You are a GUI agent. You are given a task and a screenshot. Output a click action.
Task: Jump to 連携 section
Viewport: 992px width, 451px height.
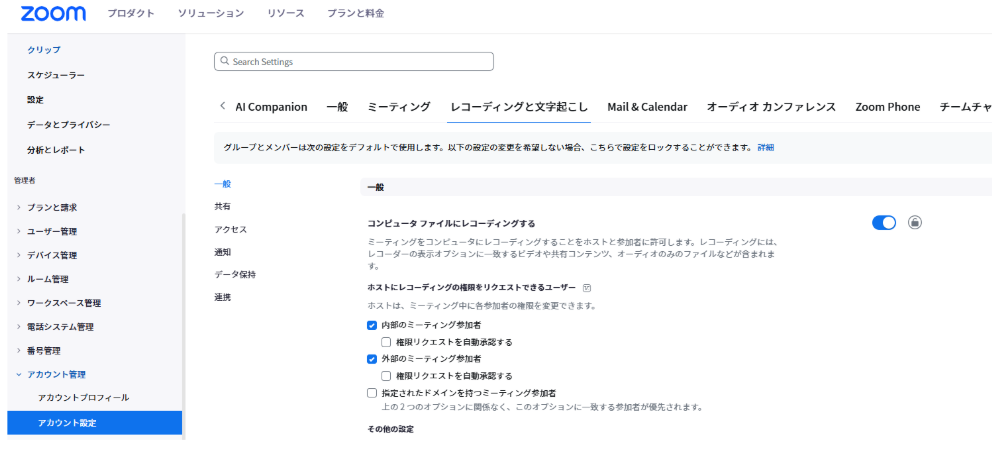click(x=223, y=297)
